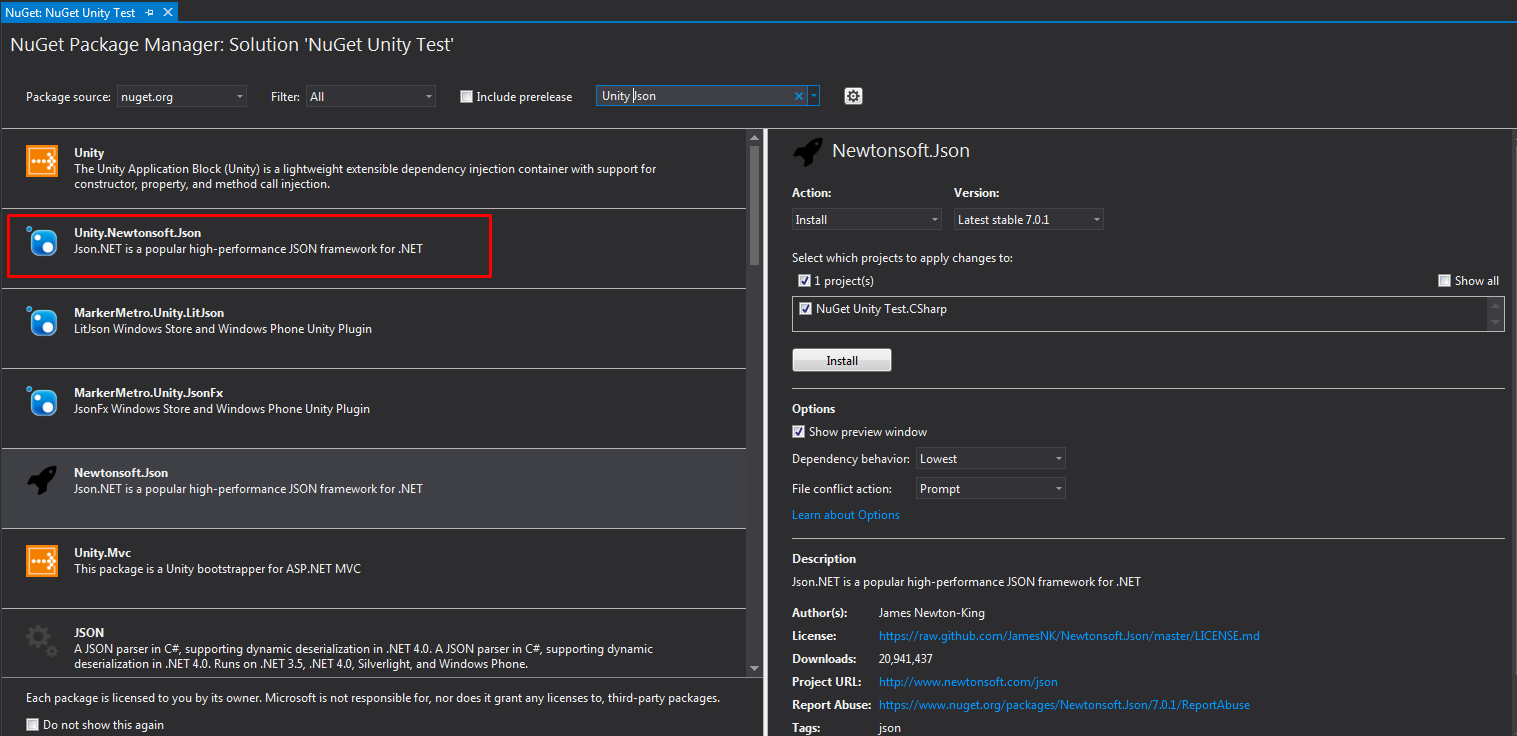
Task: Select the MarkerMetro.Unity.LitJson package title
Action: (149, 313)
